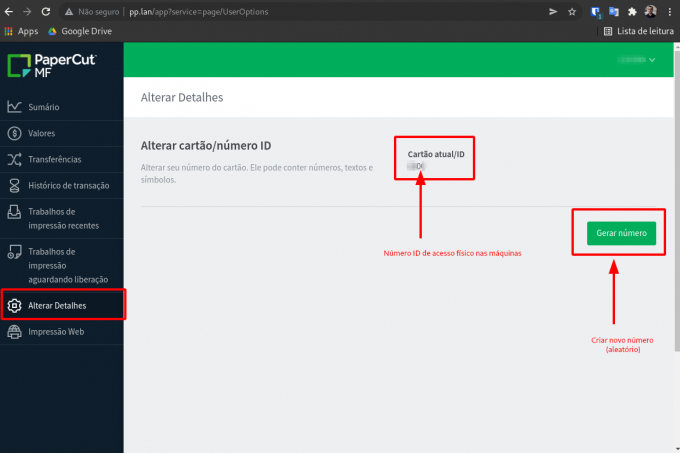Click the jobs awaiting release icon
The height and width of the screenshot is (453, 680).
click(x=14, y=252)
